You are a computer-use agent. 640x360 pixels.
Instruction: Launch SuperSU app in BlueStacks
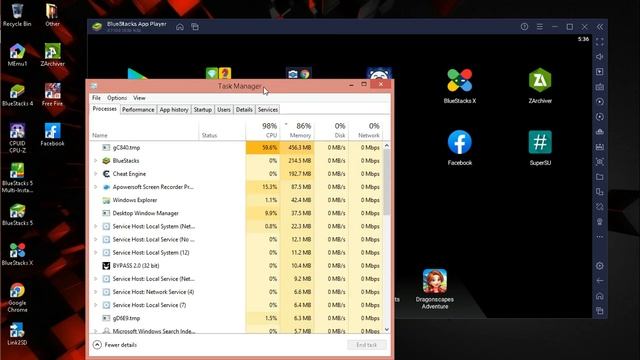tap(540, 148)
